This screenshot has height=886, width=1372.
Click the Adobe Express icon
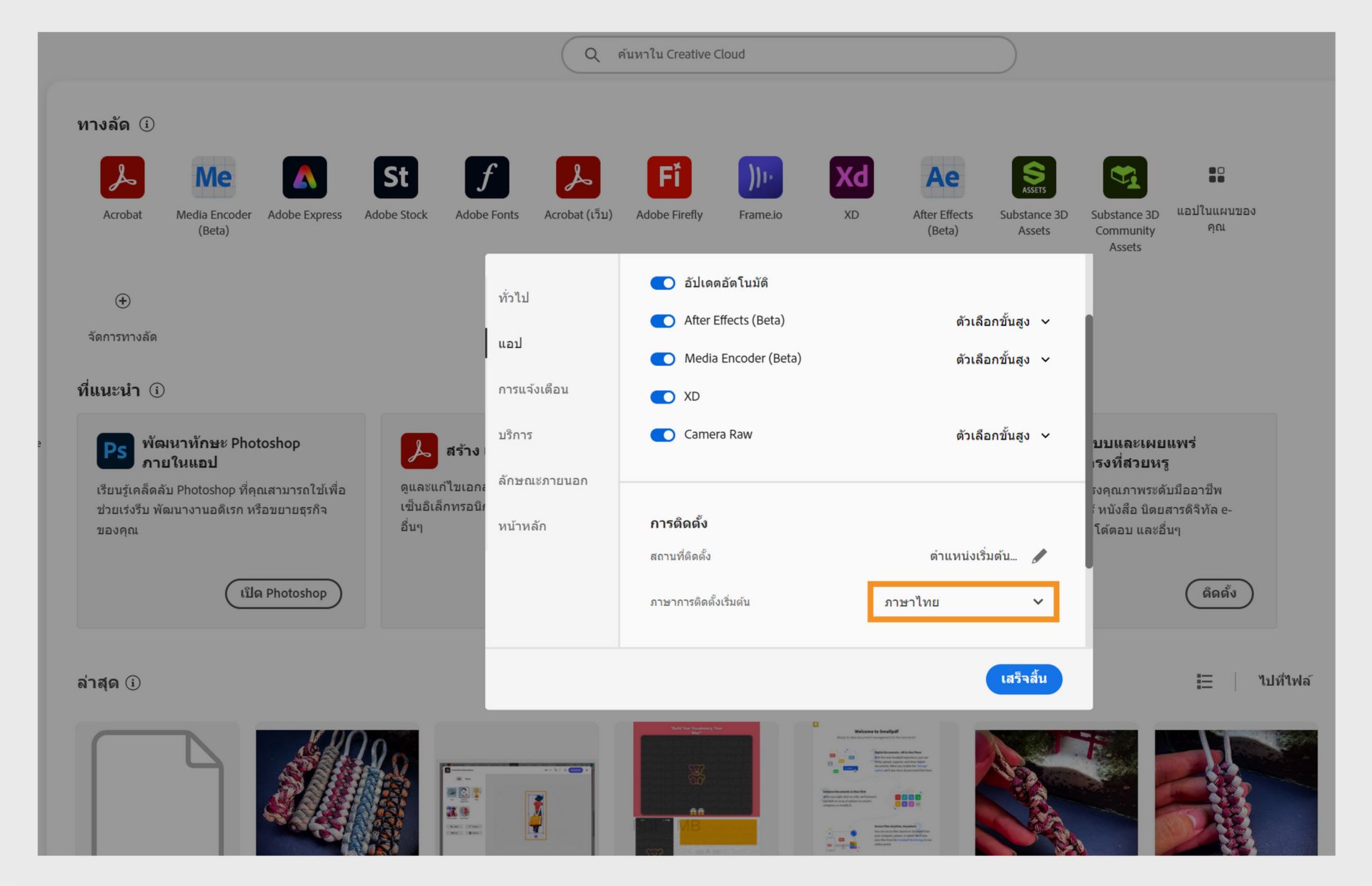point(304,177)
